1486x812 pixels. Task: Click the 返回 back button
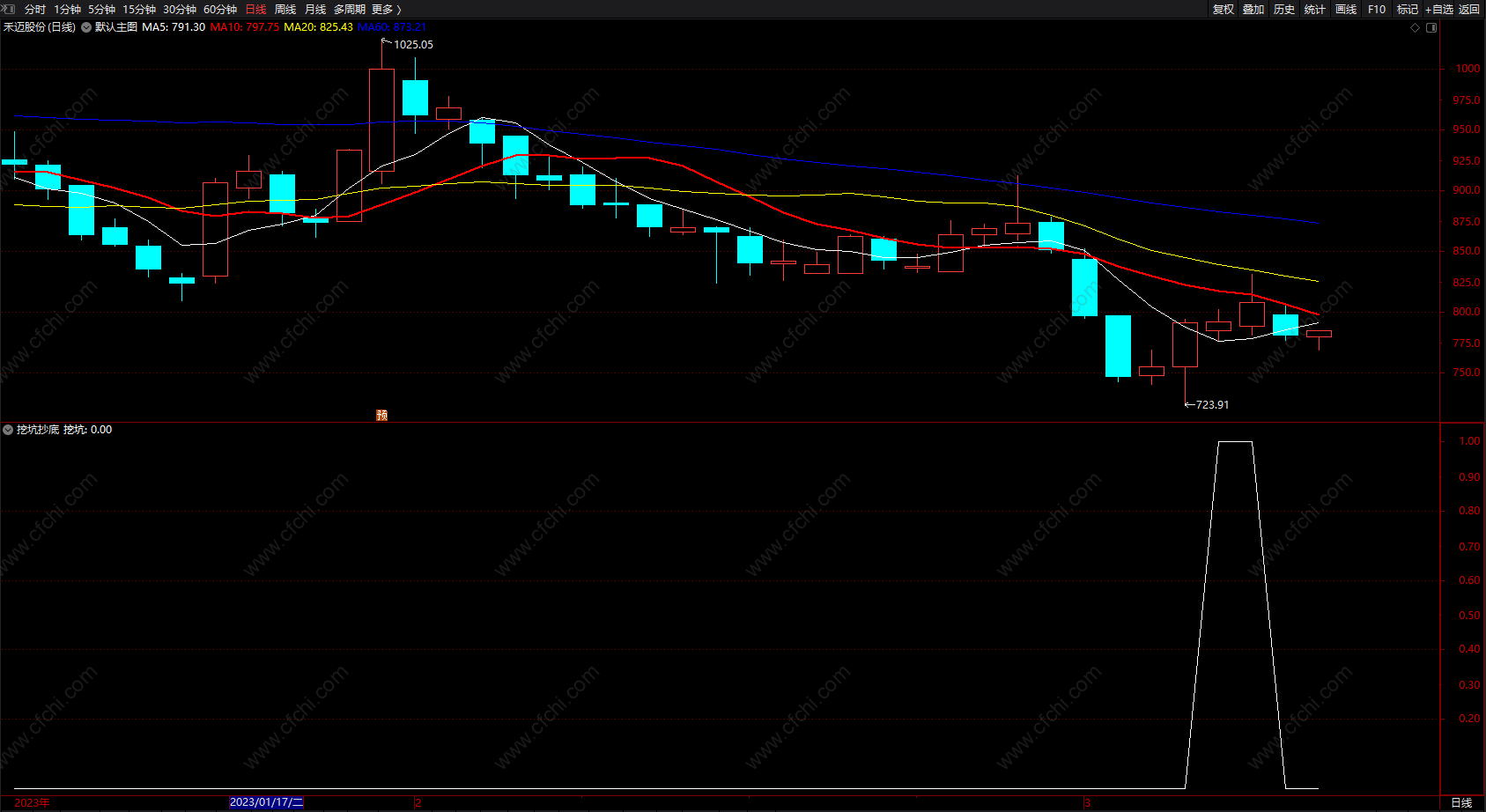coord(1469,10)
